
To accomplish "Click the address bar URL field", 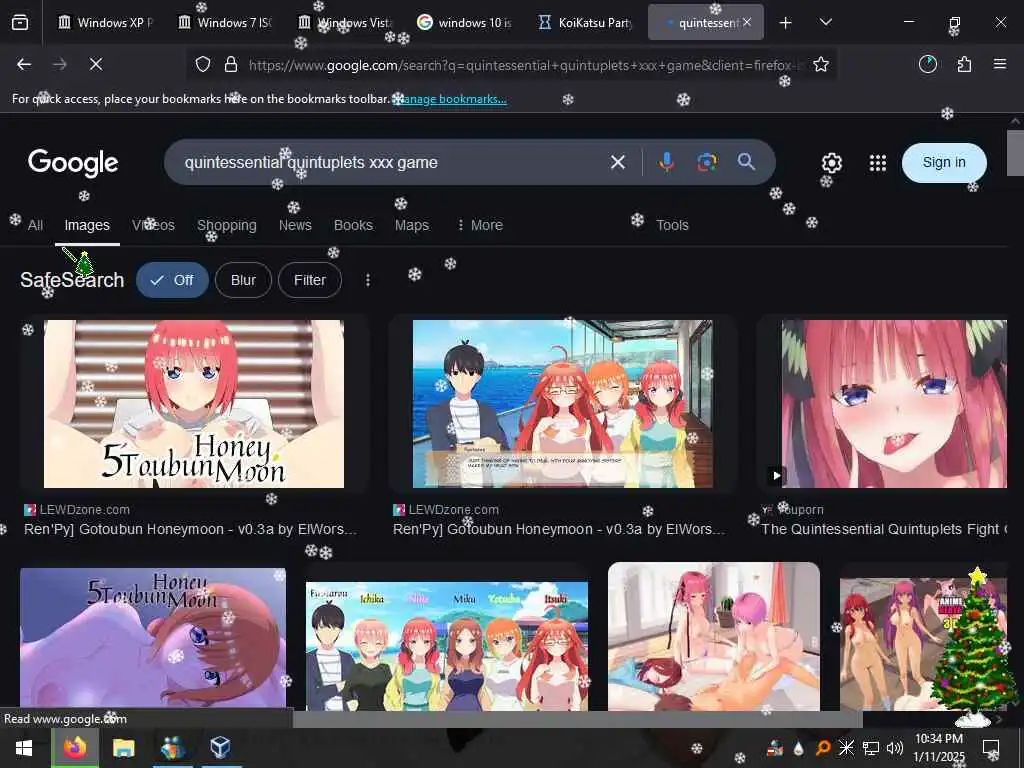I will [522, 65].
